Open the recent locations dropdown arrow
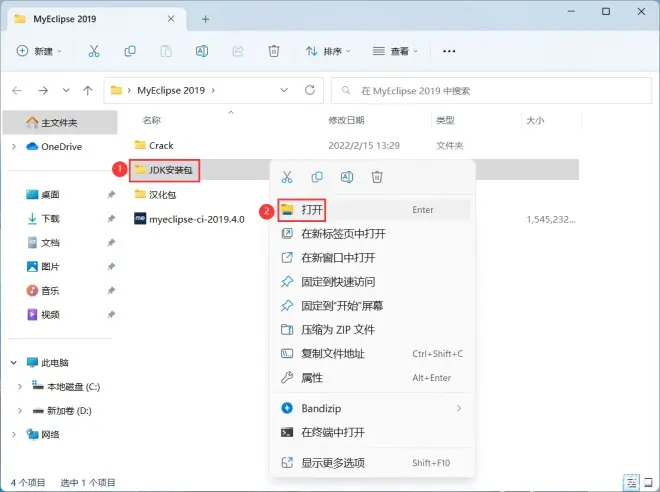 click(x=66, y=90)
